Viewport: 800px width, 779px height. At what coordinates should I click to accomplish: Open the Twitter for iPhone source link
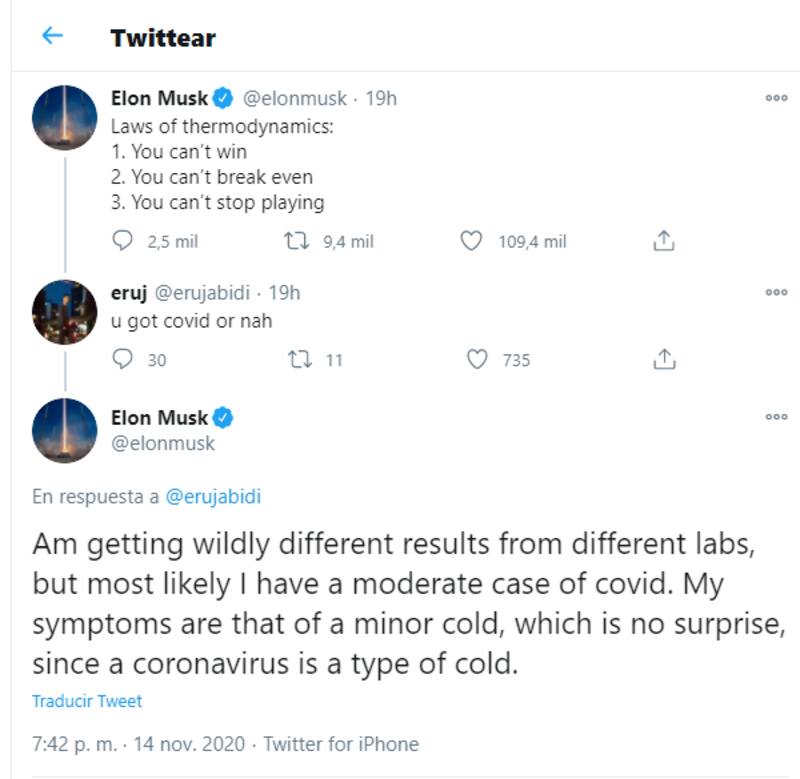341,744
